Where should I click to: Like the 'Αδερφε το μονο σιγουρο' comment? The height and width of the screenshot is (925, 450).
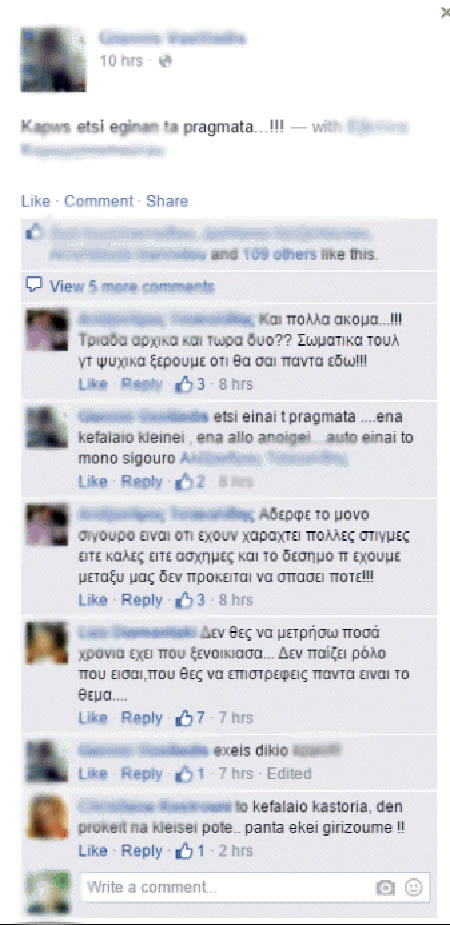[93, 600]
